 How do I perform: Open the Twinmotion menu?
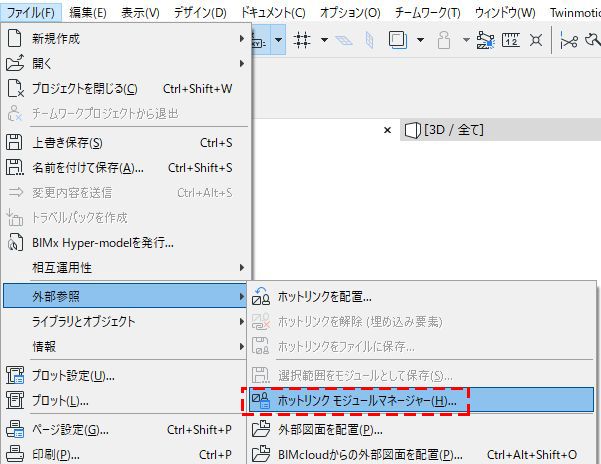[574, 13]
